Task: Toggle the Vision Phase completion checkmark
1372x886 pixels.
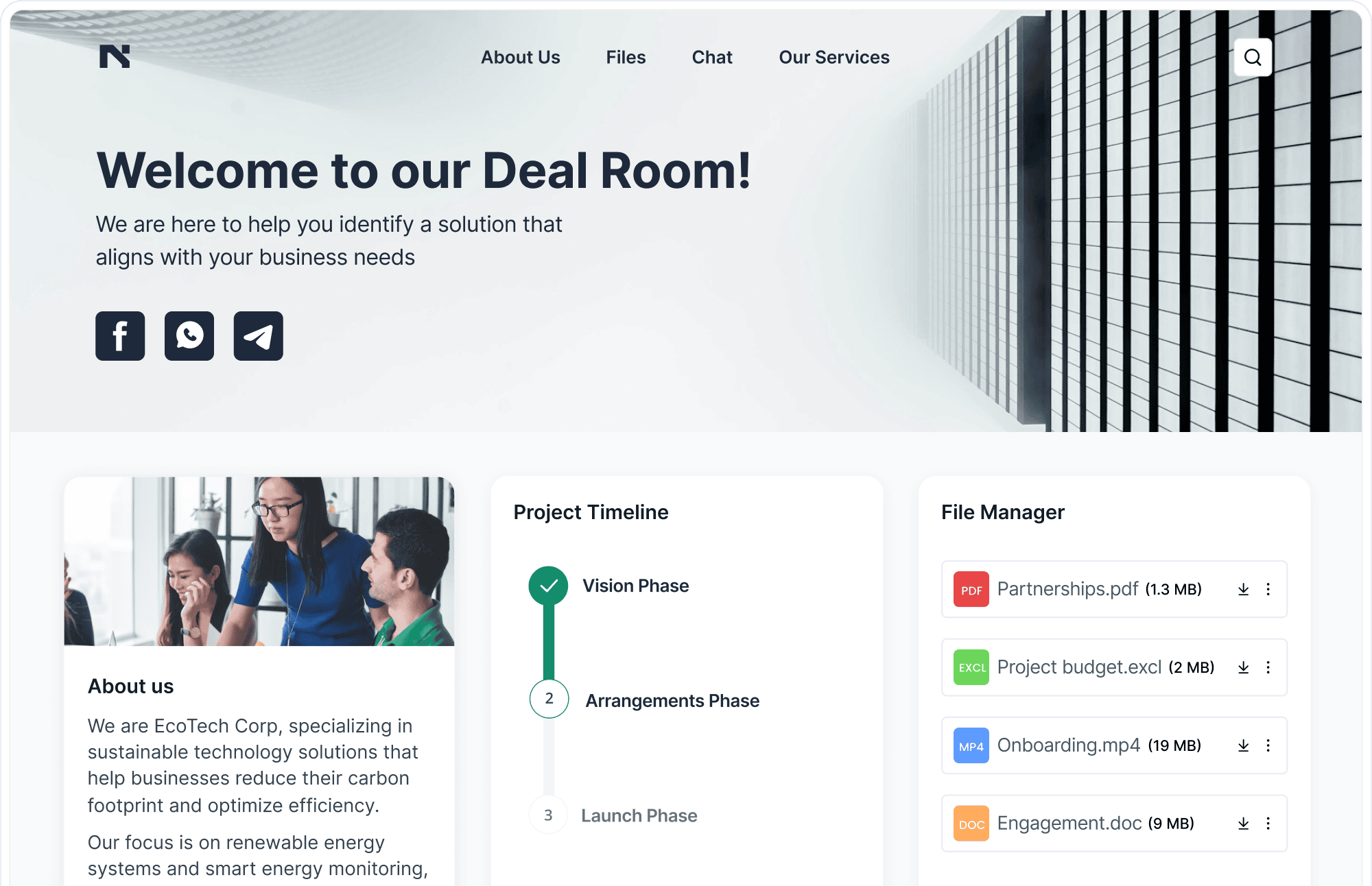Action: [548, 586]
